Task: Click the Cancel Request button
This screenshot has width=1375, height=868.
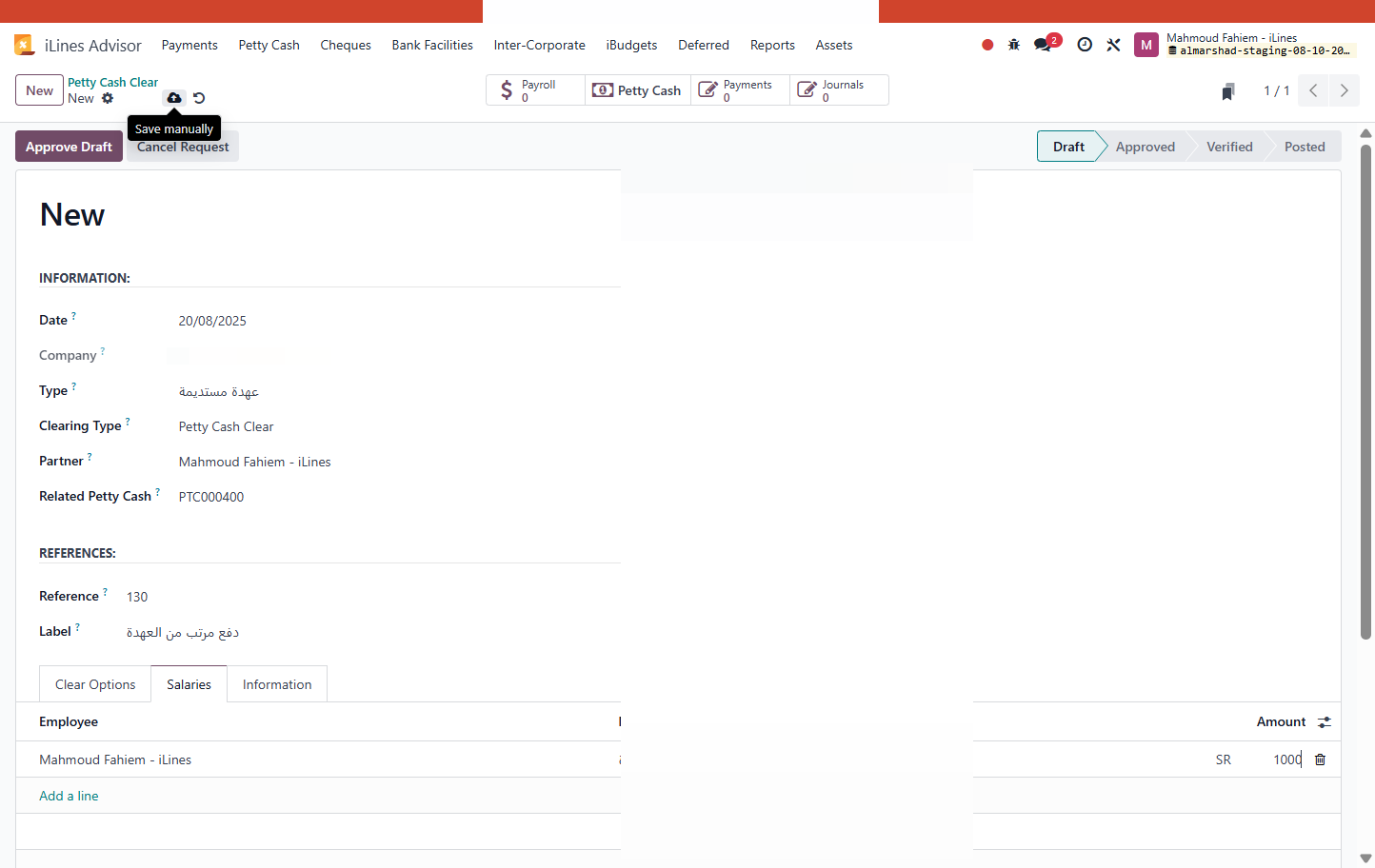Action: coord(183,148)
